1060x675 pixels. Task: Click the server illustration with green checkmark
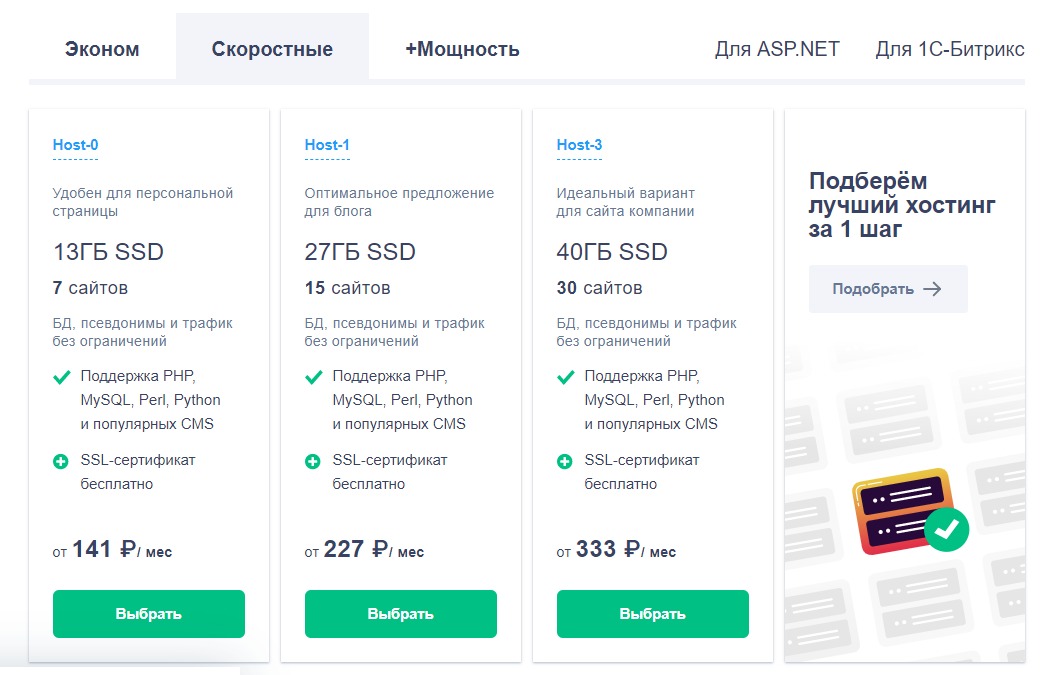pyautogui.click(x=910, y=511)
